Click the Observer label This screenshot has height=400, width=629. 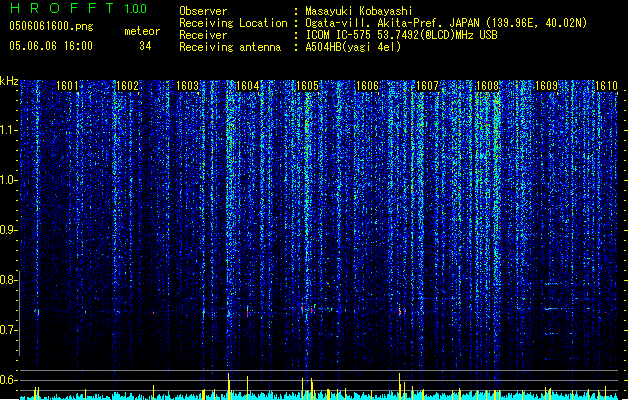(x=203, y=11)
